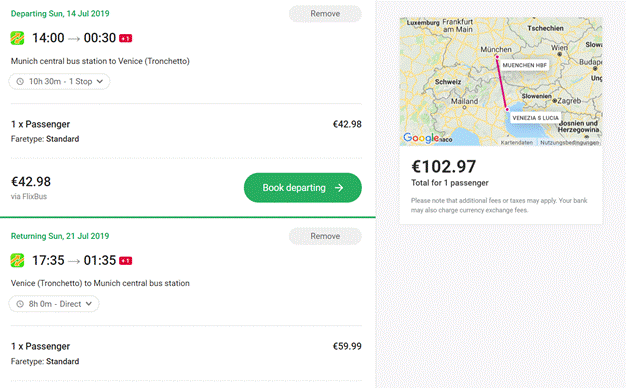Image resolution: width=626 pixels, height=388 pixels.
Task: Click the clock icon in 8h 0m pill
Action: click(x=20, y=304)
